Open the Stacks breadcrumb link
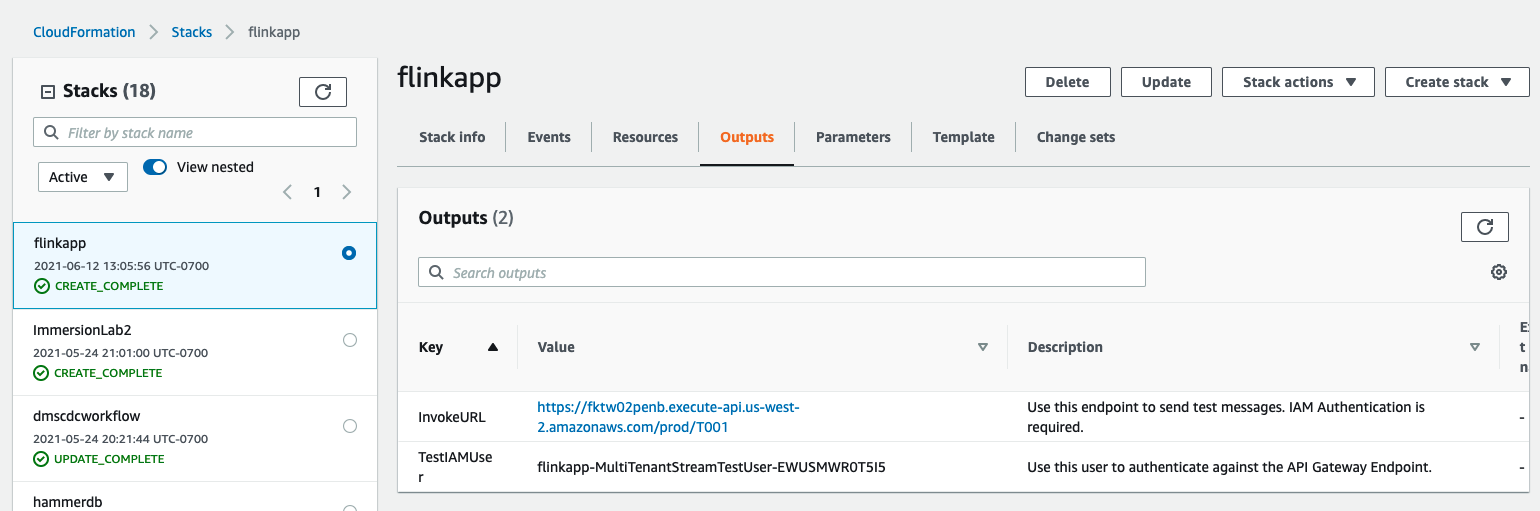 (x=191, y=32)
